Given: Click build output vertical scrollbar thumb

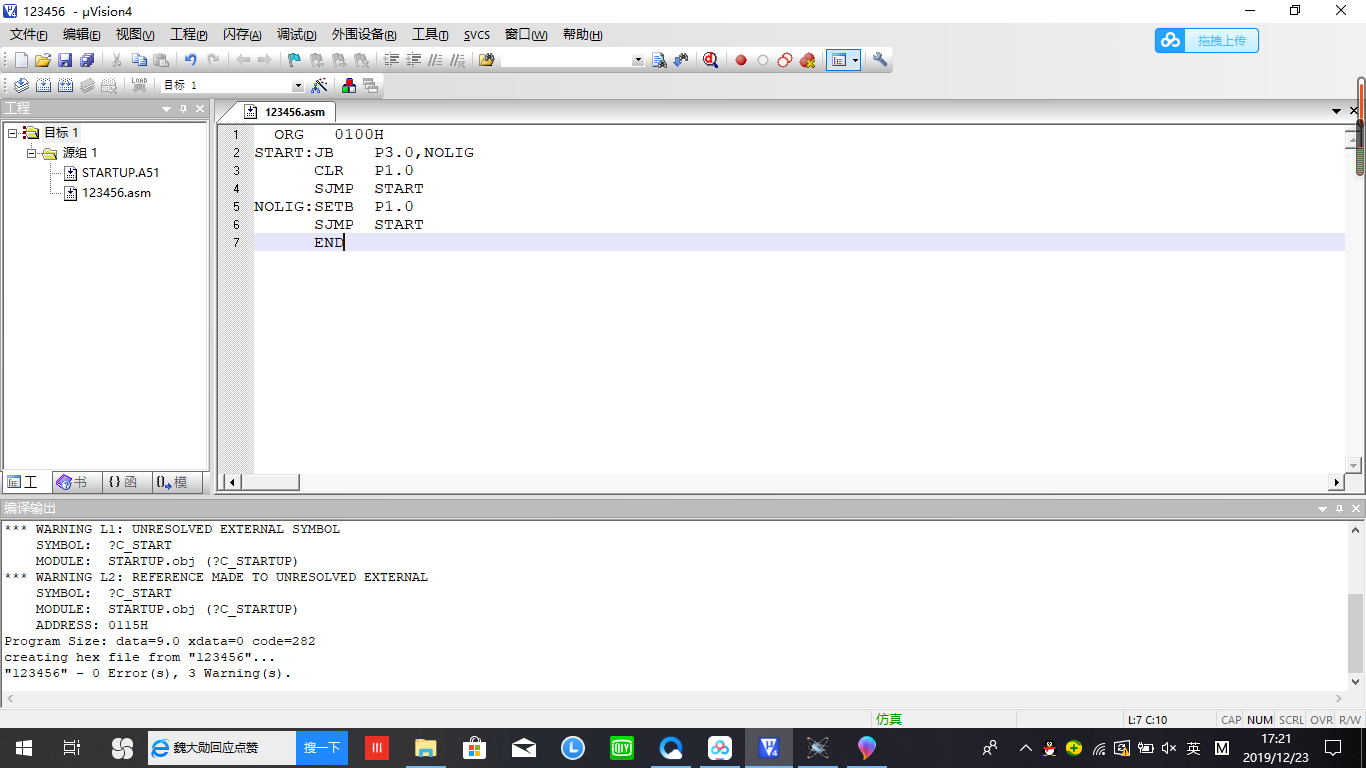Looking at the screenshot, I should click(x=1355, y=632).
